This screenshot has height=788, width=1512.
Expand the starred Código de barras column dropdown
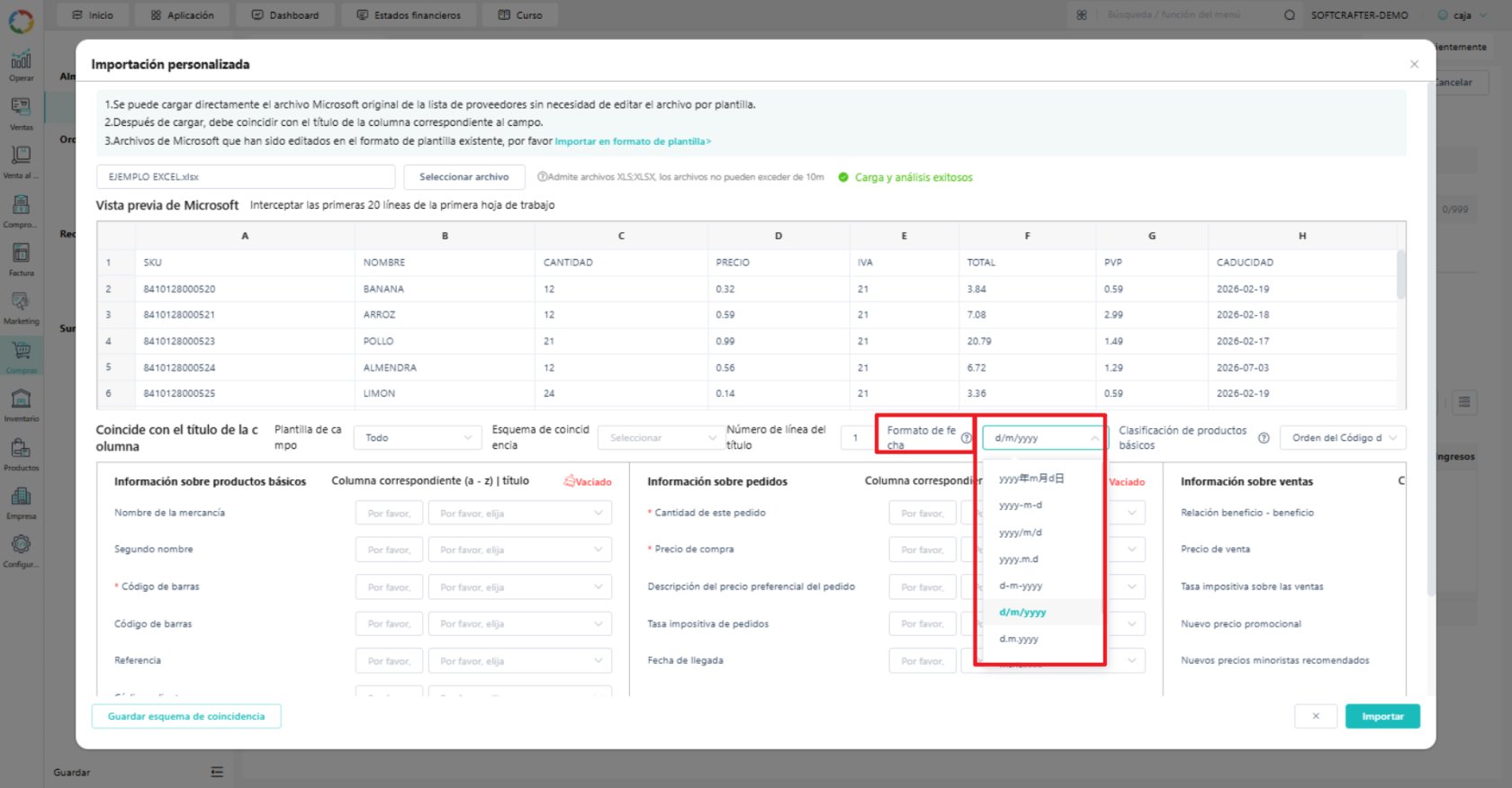point(520,587)
